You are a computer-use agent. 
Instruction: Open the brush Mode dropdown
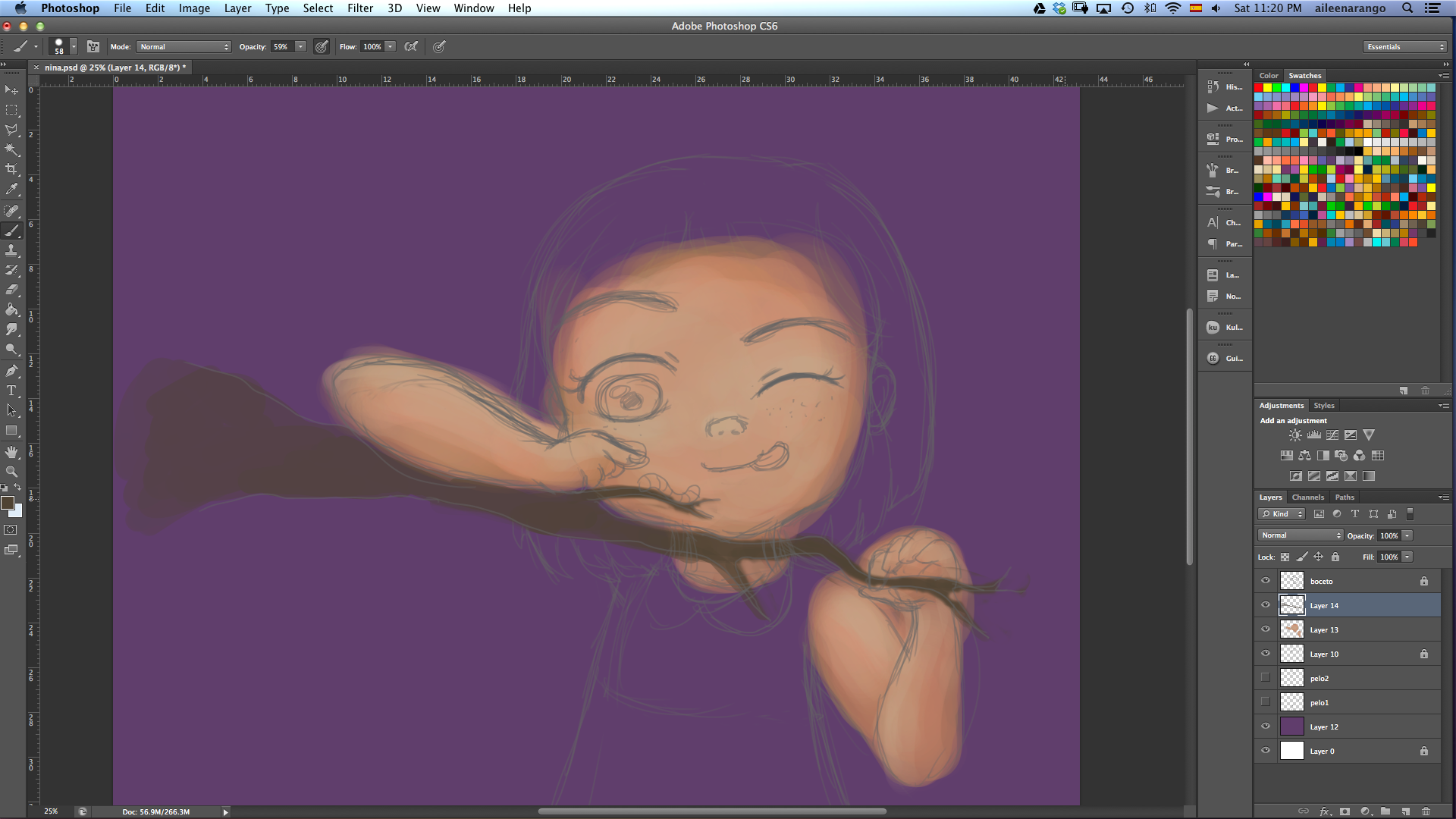(184, 47)
